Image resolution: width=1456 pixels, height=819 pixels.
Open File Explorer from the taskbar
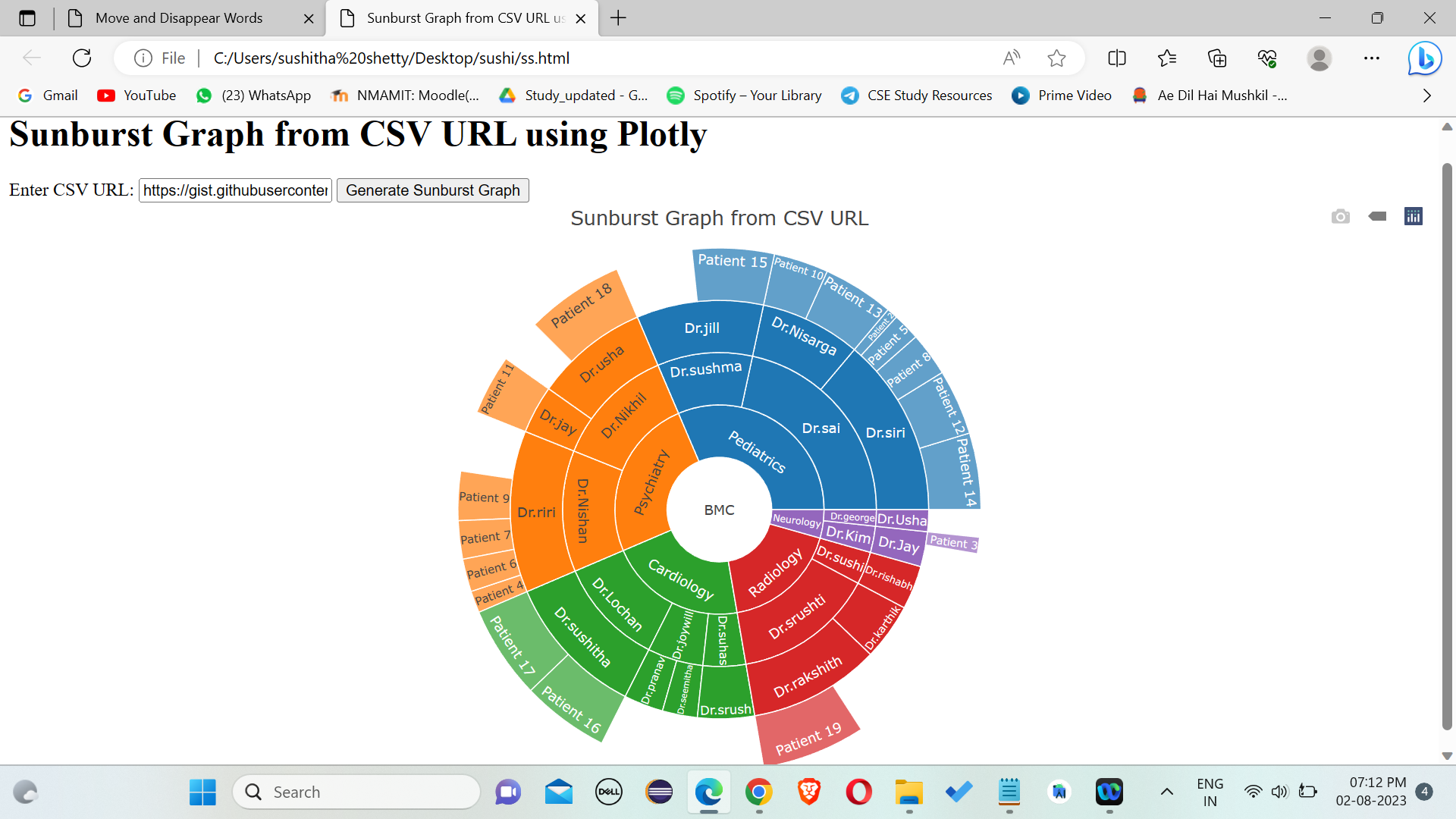point(909,792)
